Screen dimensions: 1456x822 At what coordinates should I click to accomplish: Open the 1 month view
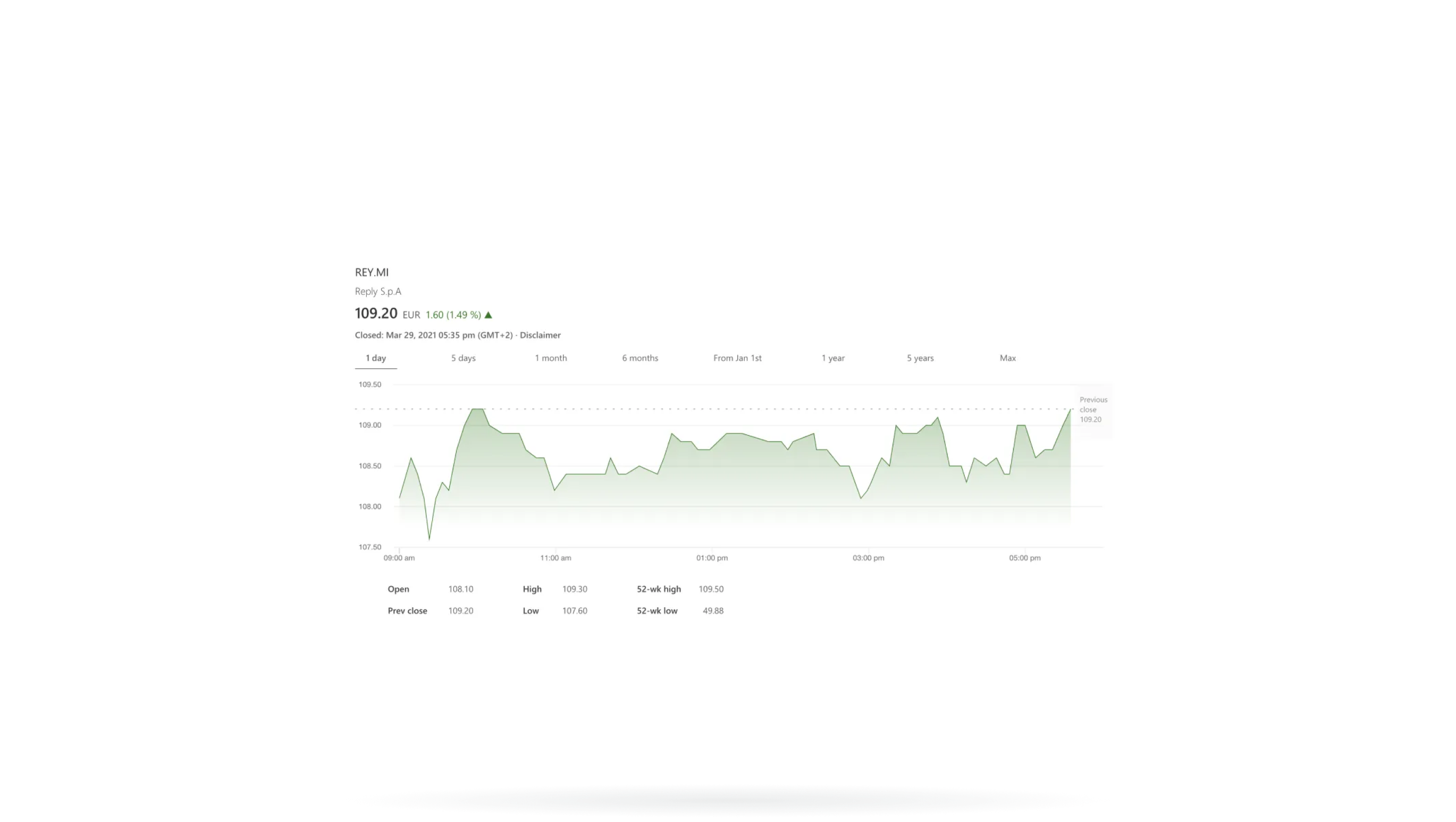(x=551, y=358)
